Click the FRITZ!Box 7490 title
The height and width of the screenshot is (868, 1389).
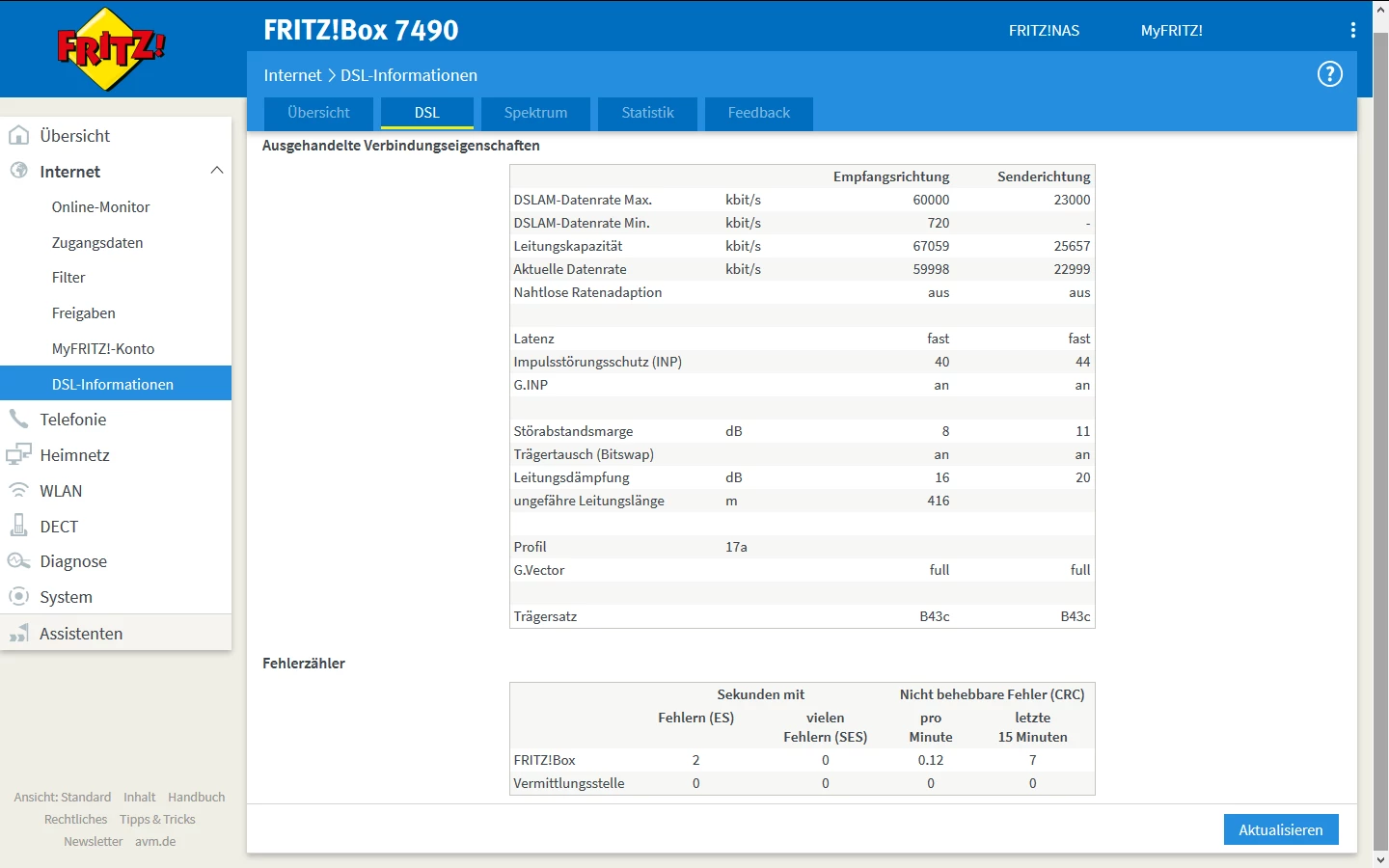(361, 30)
